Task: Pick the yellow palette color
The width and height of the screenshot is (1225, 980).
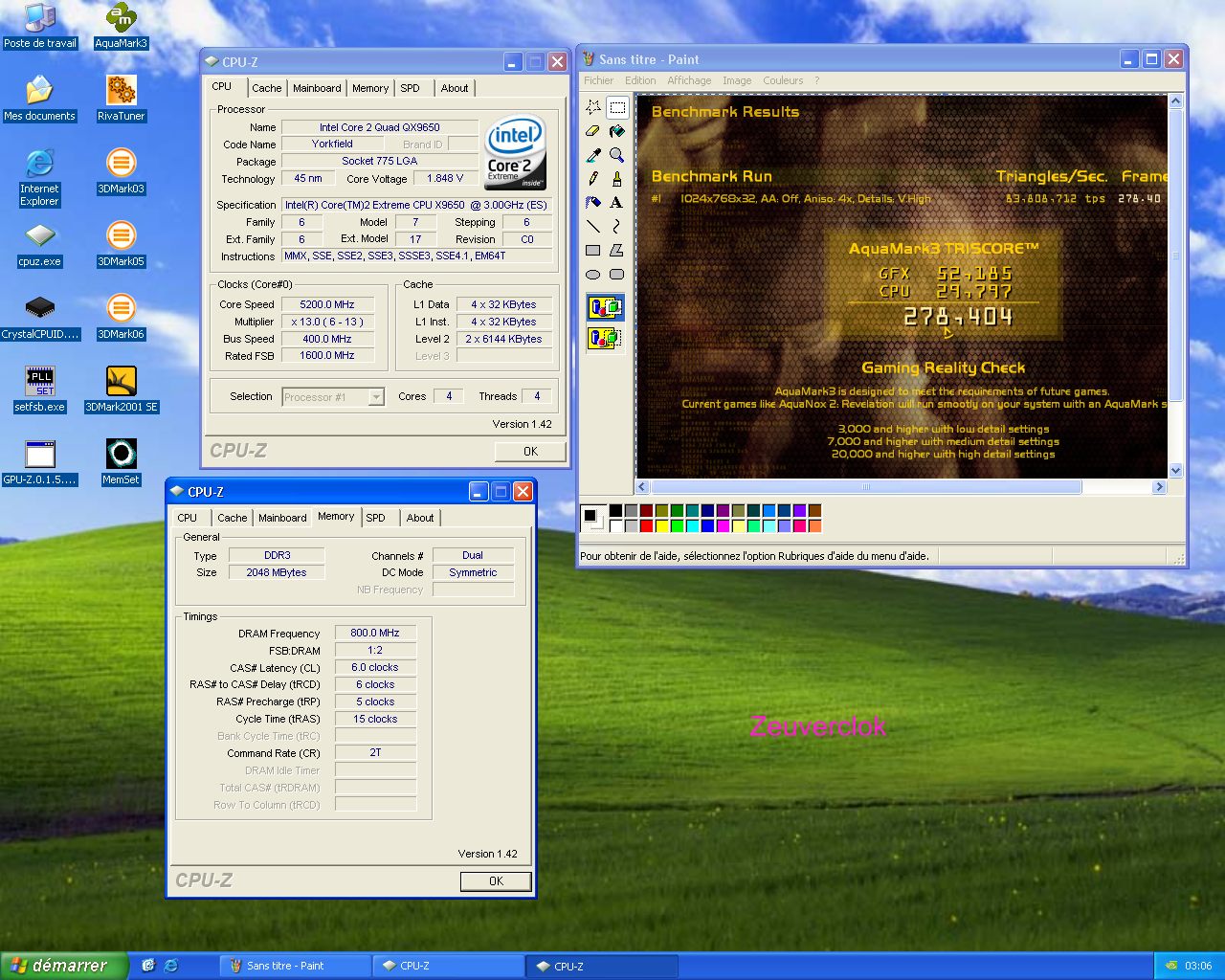Action: (x=662, y=525)
